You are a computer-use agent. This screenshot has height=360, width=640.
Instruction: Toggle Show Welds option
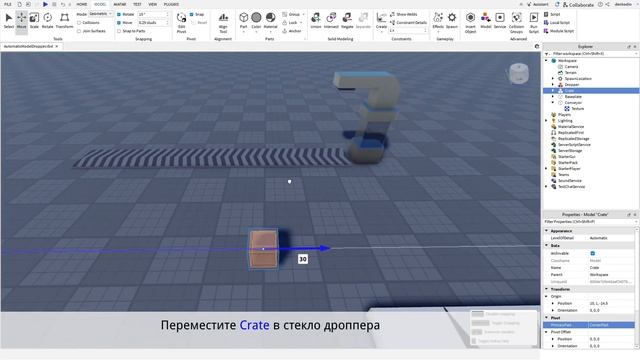(403, 14)
